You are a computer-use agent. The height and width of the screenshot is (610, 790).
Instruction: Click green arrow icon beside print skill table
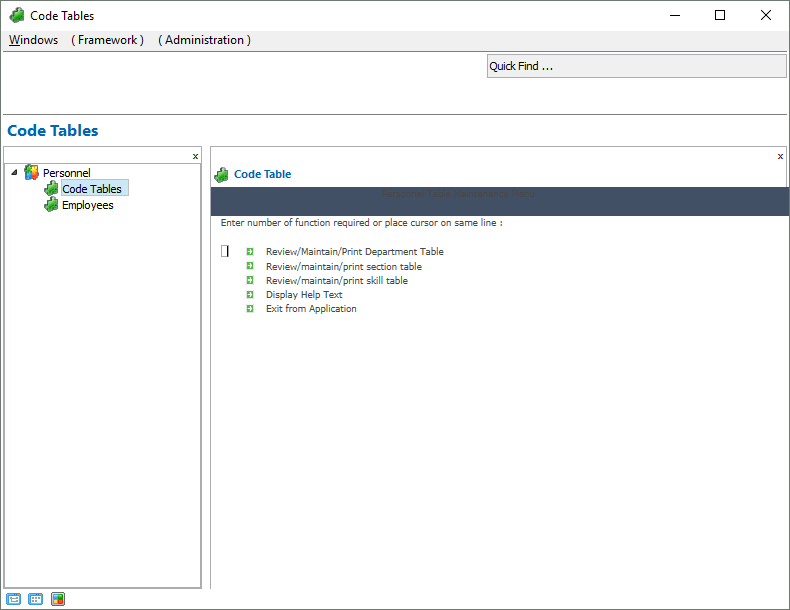[250, 281]
